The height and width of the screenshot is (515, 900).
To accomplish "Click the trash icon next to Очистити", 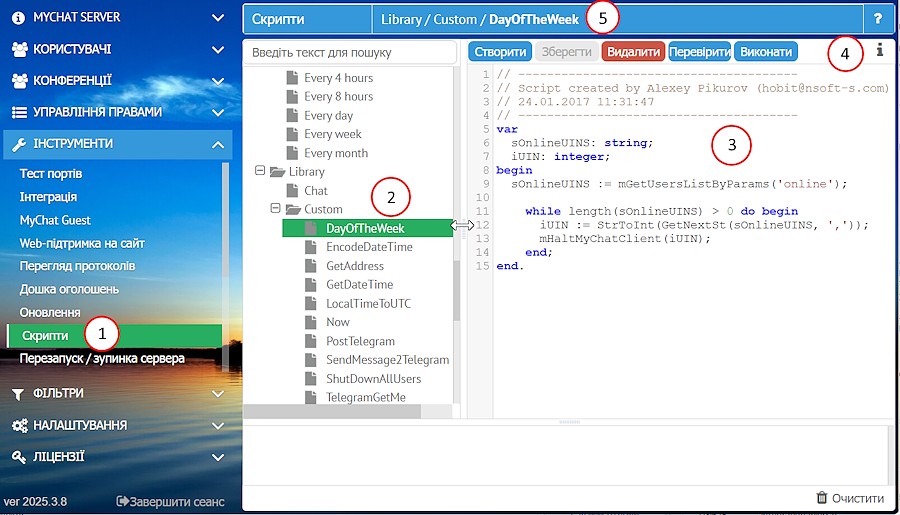I will (x=821, y=498).
